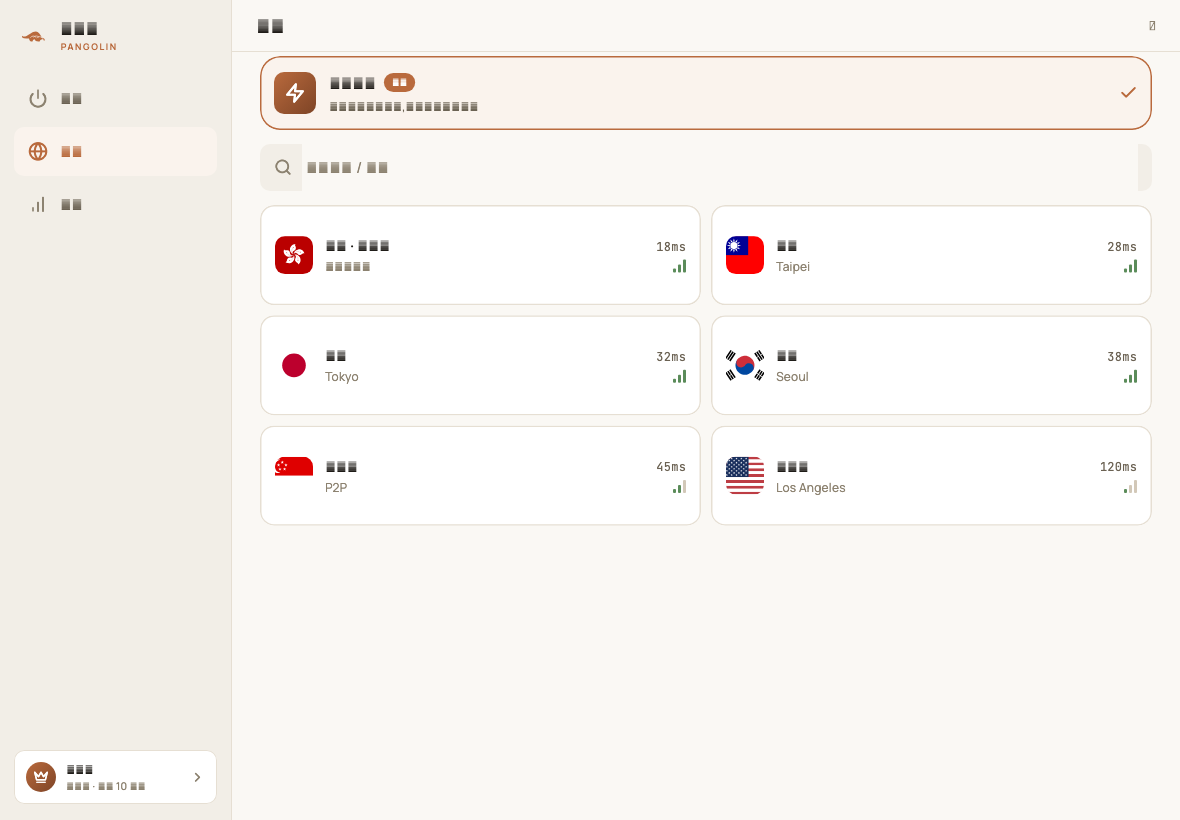Image resolution: width=1180 pixels, height=820 pixels.
Task: Select the Tokyo server node
Action: (x=480, y=366)
